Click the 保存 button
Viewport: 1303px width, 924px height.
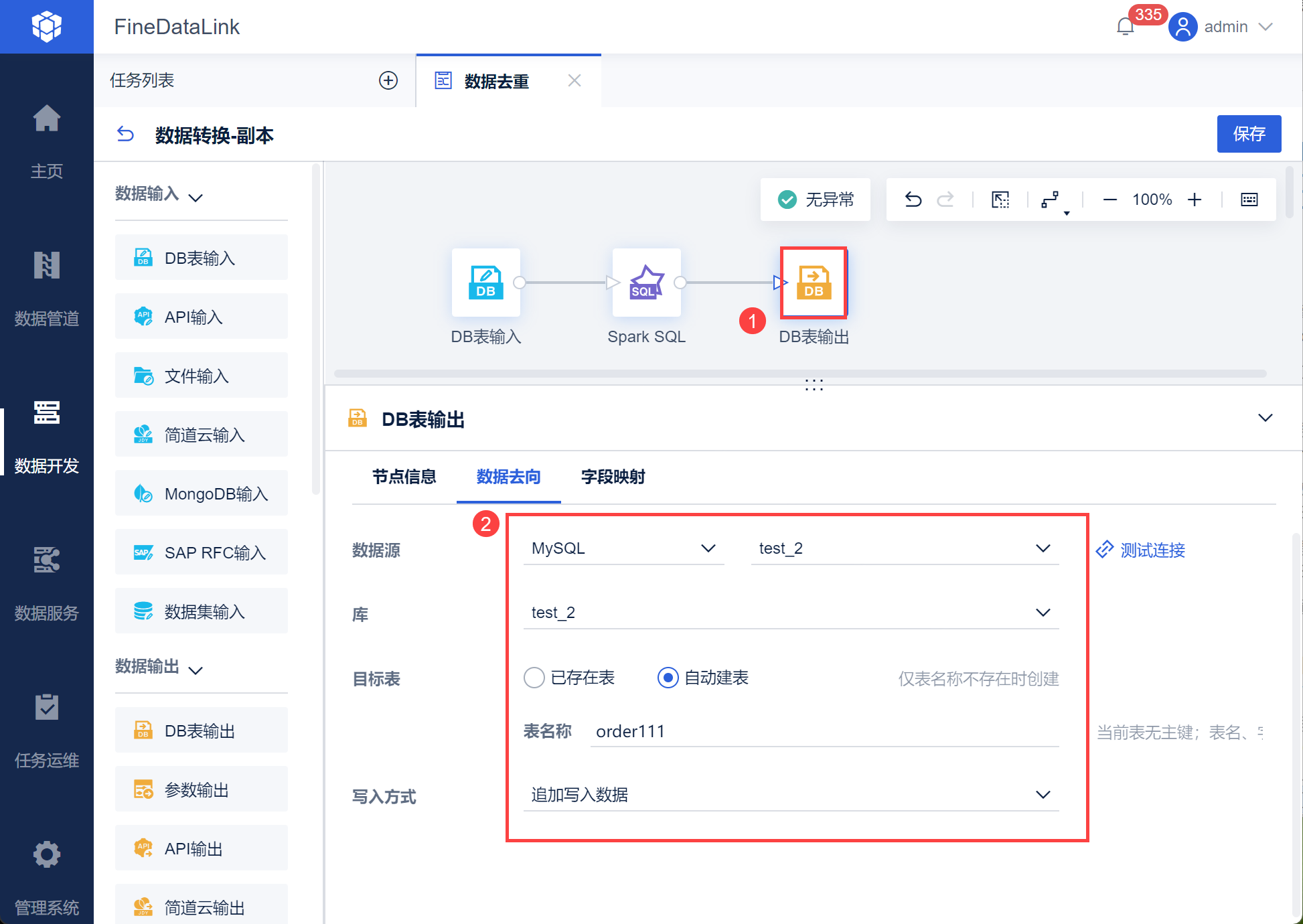pyautogui.click(x=1249, y=134)
